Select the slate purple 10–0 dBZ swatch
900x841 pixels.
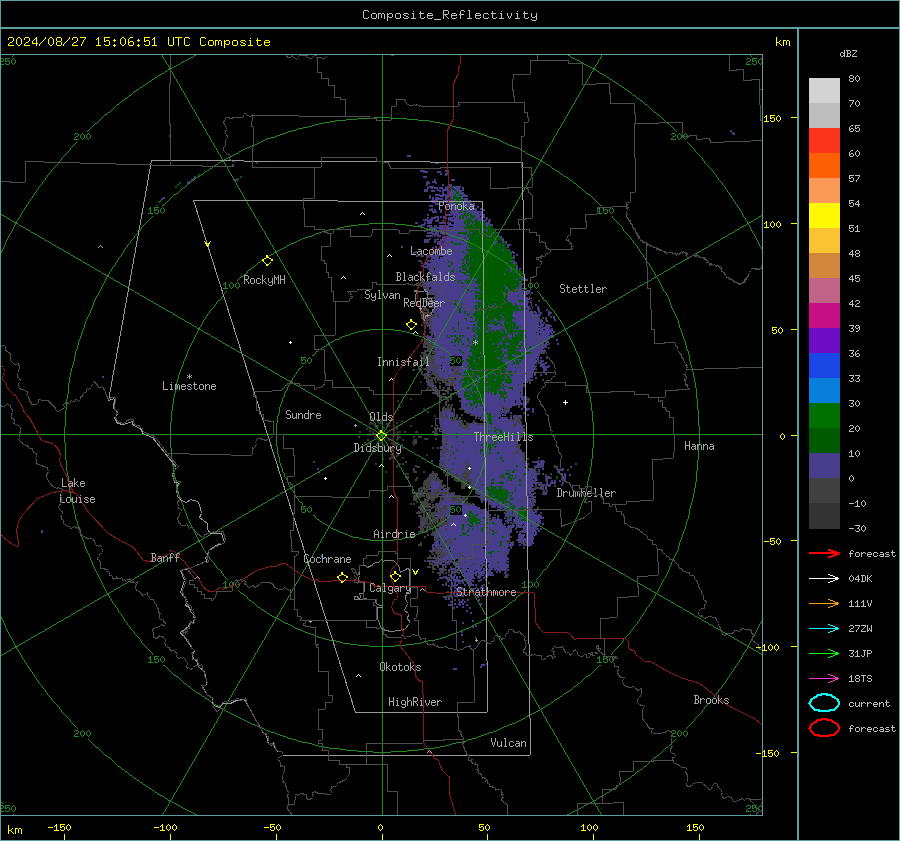824,466
